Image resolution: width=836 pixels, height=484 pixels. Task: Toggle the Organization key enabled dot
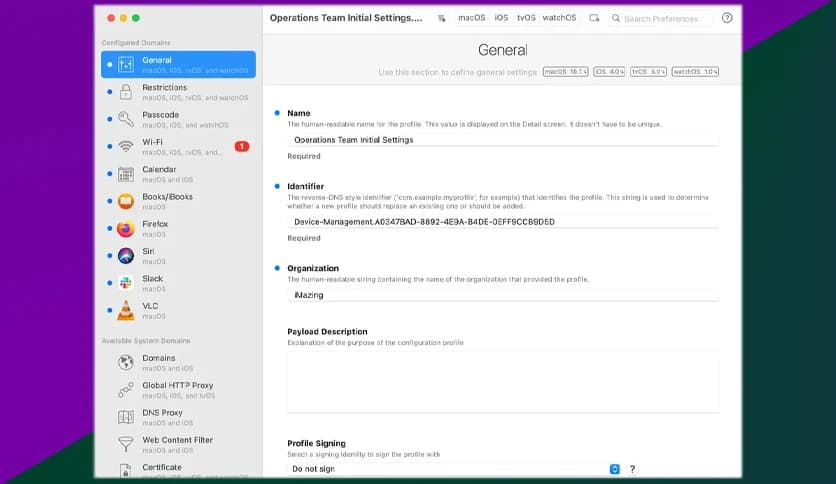pyautogui.click(x=277, y=268)
